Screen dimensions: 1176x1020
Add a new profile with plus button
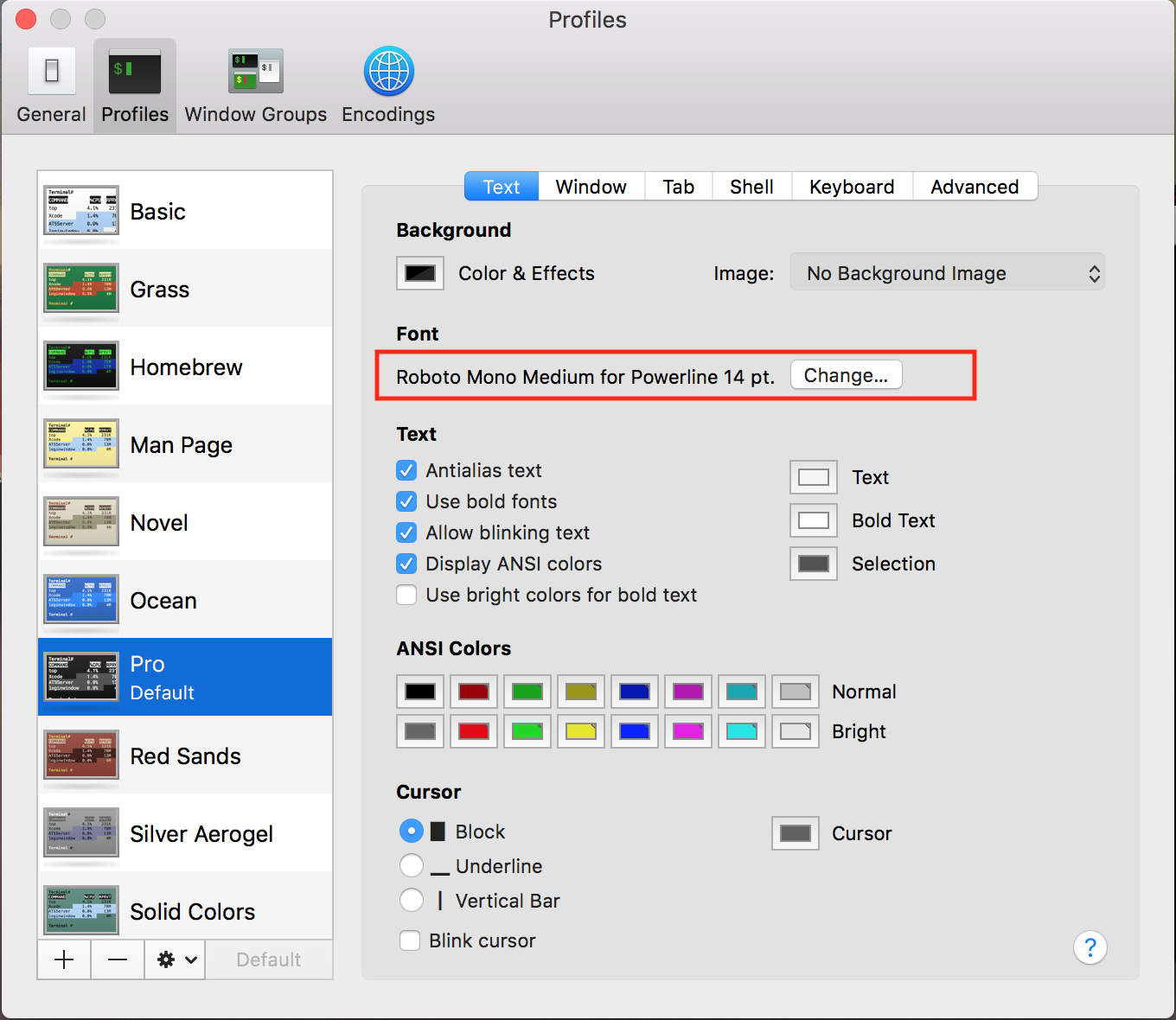pos(64,959)
